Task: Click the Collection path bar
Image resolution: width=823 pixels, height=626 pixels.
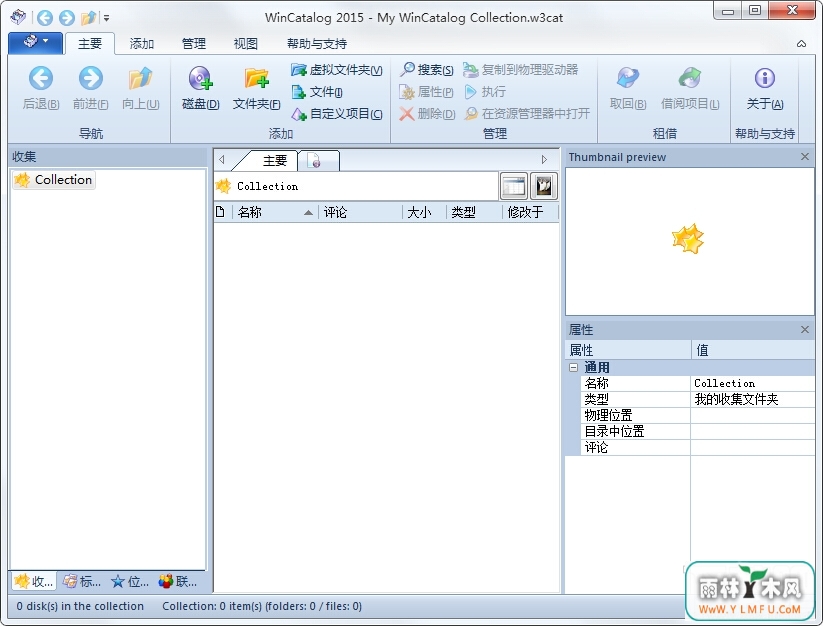Action: point(356,186)
